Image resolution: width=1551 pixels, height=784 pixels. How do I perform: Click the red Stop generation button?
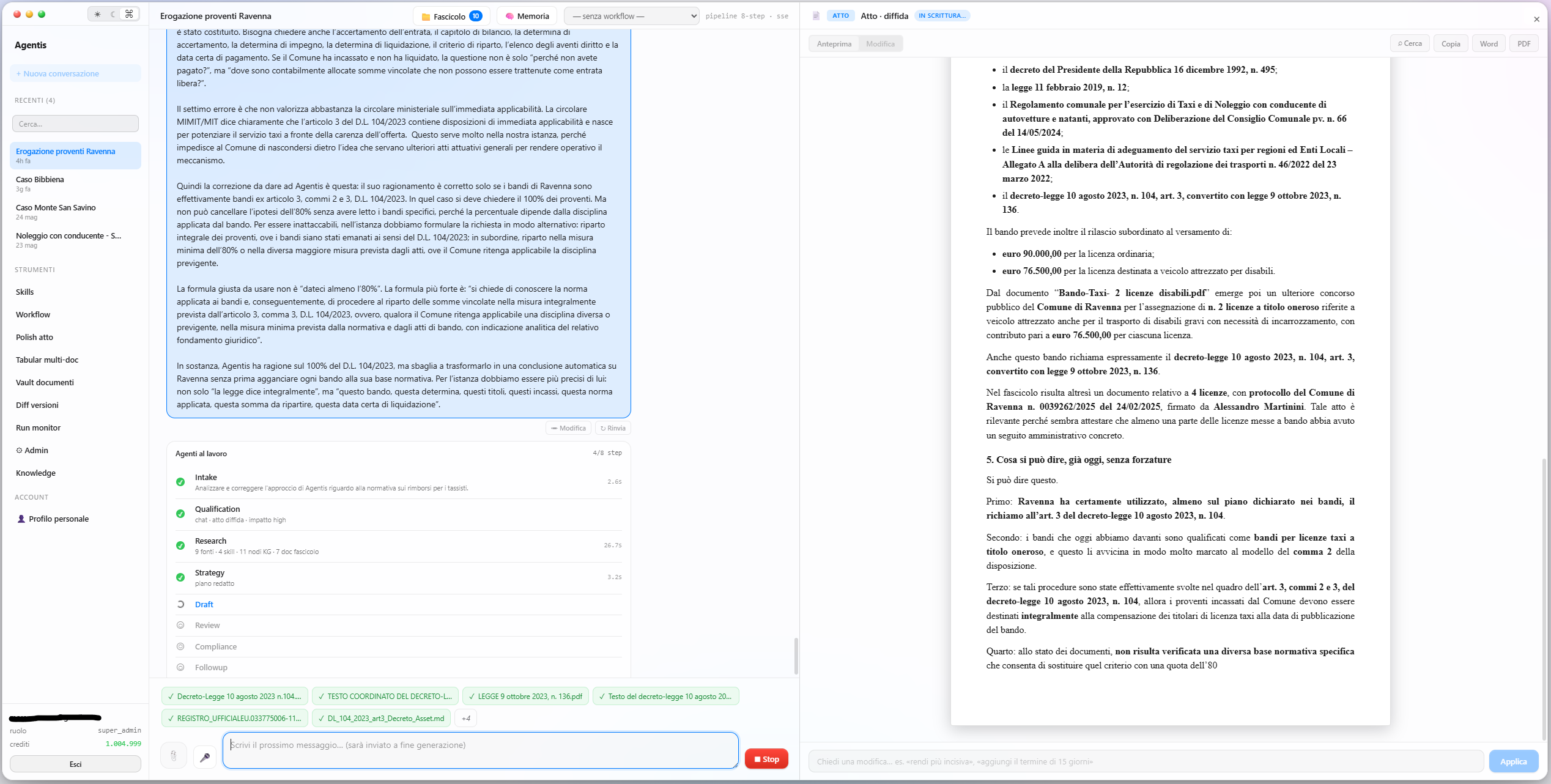point(766,759)
